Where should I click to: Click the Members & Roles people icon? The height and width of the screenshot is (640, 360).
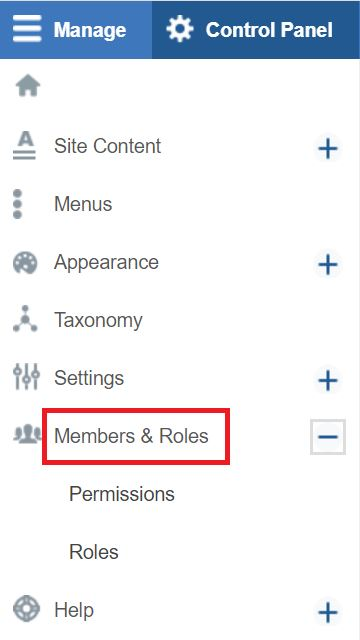point(27,434)
